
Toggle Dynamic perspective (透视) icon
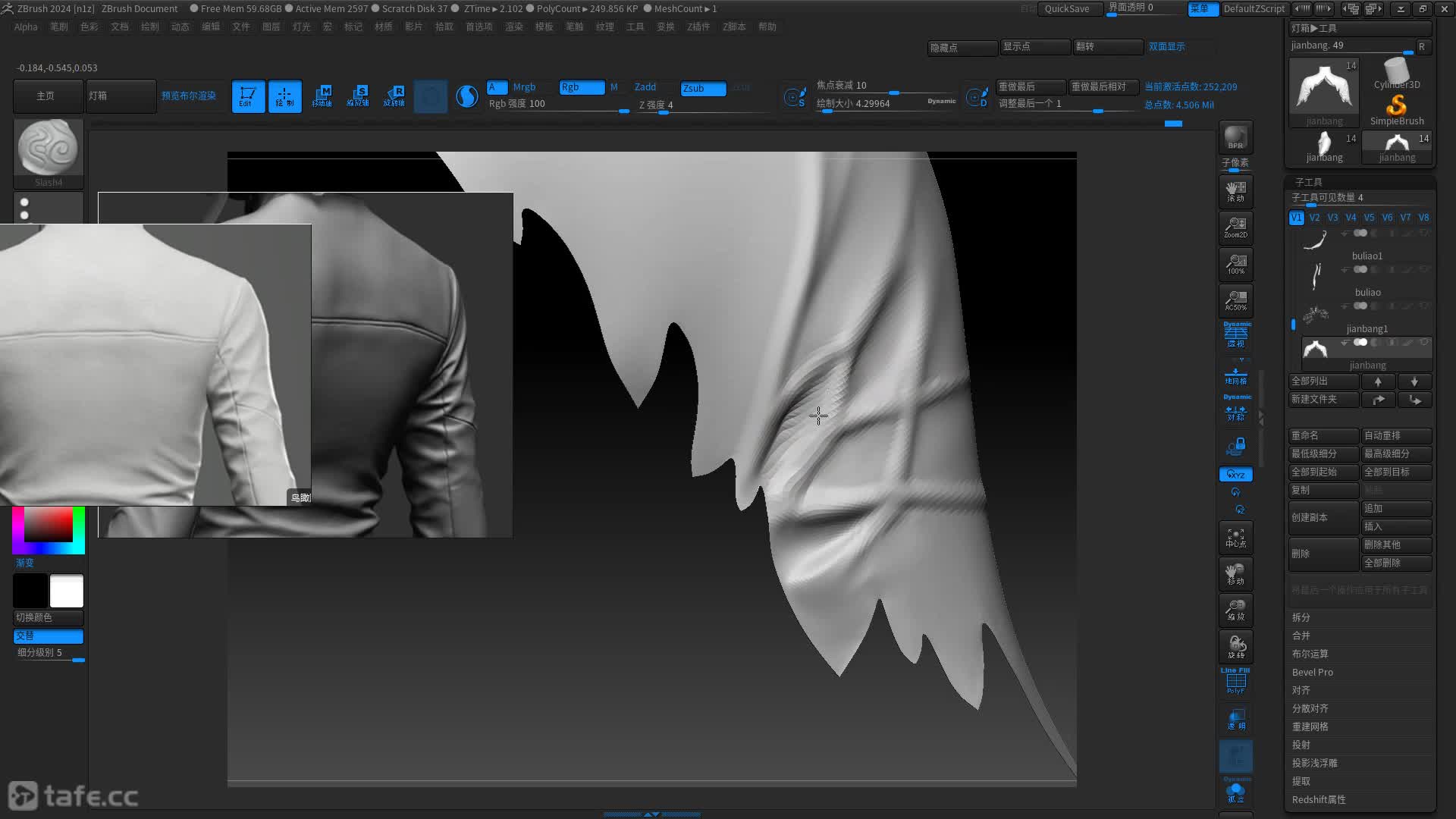click(1235, 335)
